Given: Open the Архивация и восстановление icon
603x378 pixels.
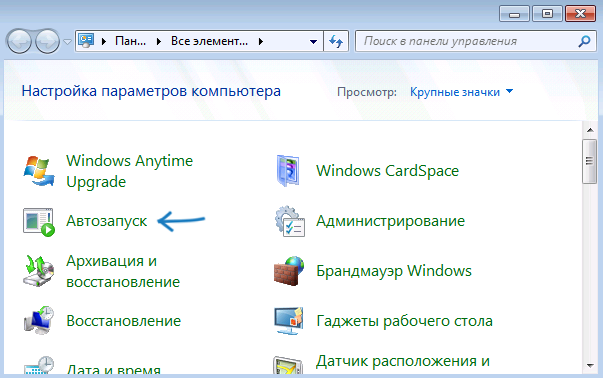Looking at the screenshot, I should [x=38, y=271].
